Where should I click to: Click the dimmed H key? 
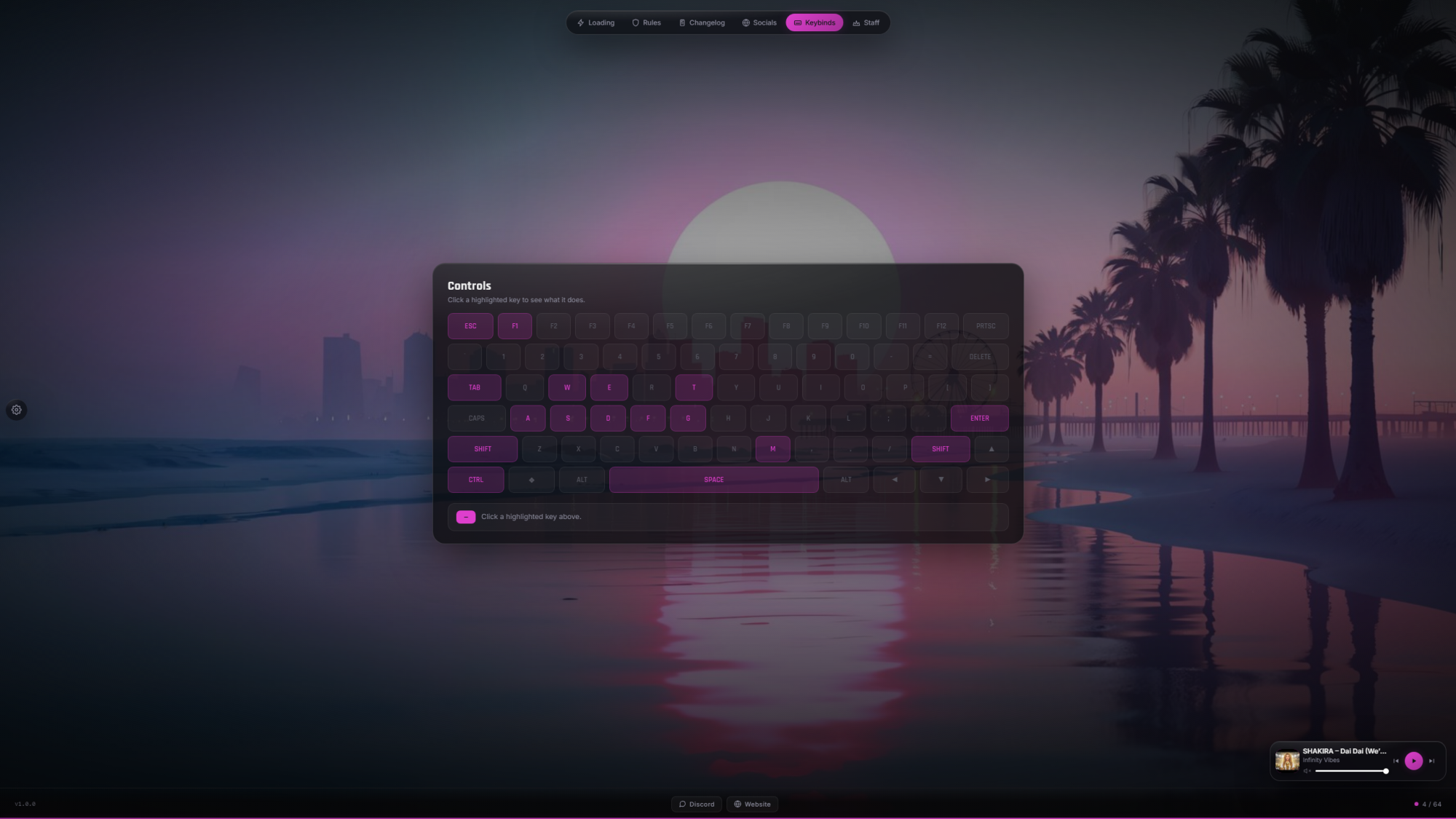[x=728, y=418]
